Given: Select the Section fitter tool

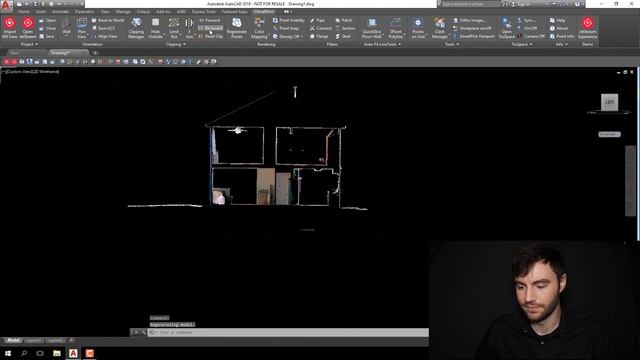Looking at the screenshot, I should (x=345, y=28).
